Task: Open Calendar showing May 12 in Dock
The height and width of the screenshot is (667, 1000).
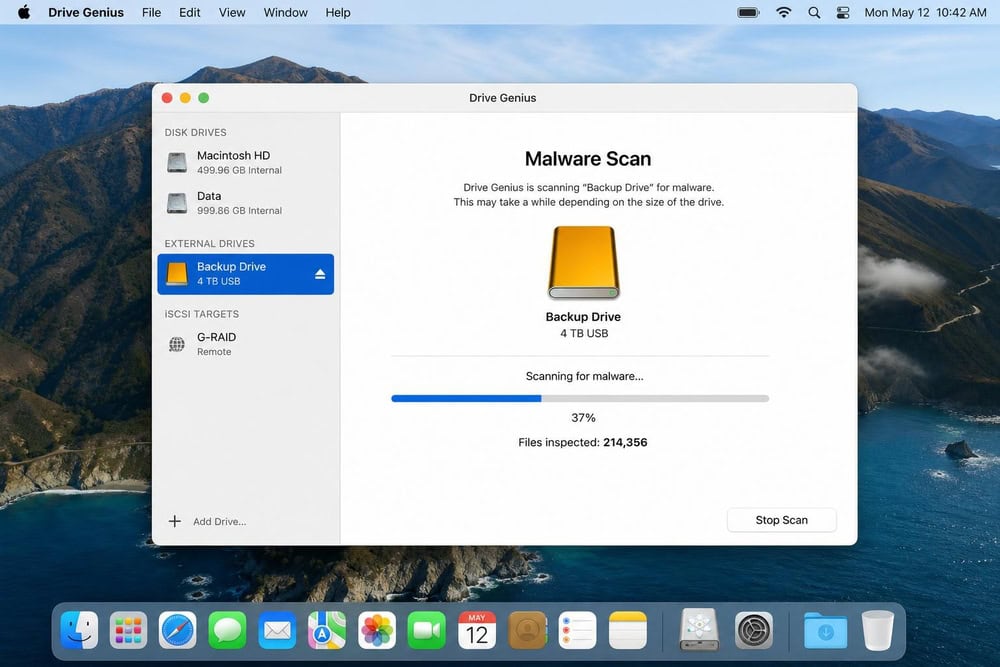Action: [x=476, y=630]
